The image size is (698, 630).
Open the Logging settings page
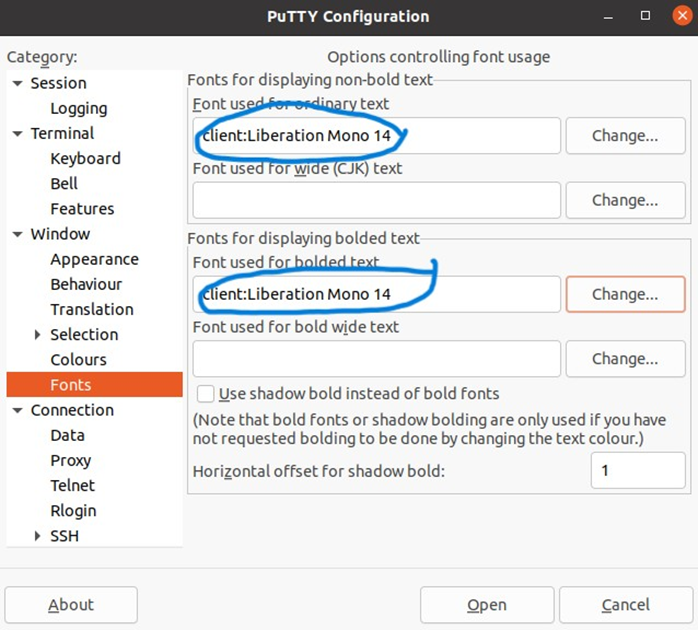[78, 108]
